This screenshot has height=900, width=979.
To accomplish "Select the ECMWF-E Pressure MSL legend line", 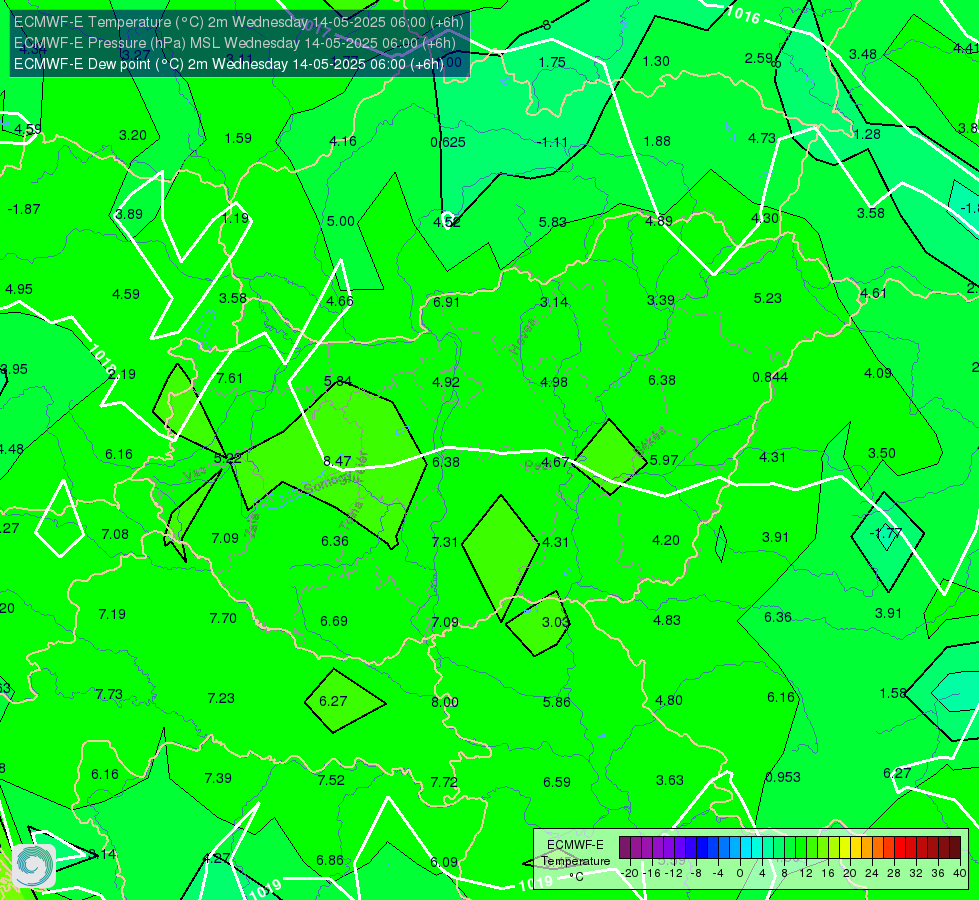I will (x=234, y=43).
